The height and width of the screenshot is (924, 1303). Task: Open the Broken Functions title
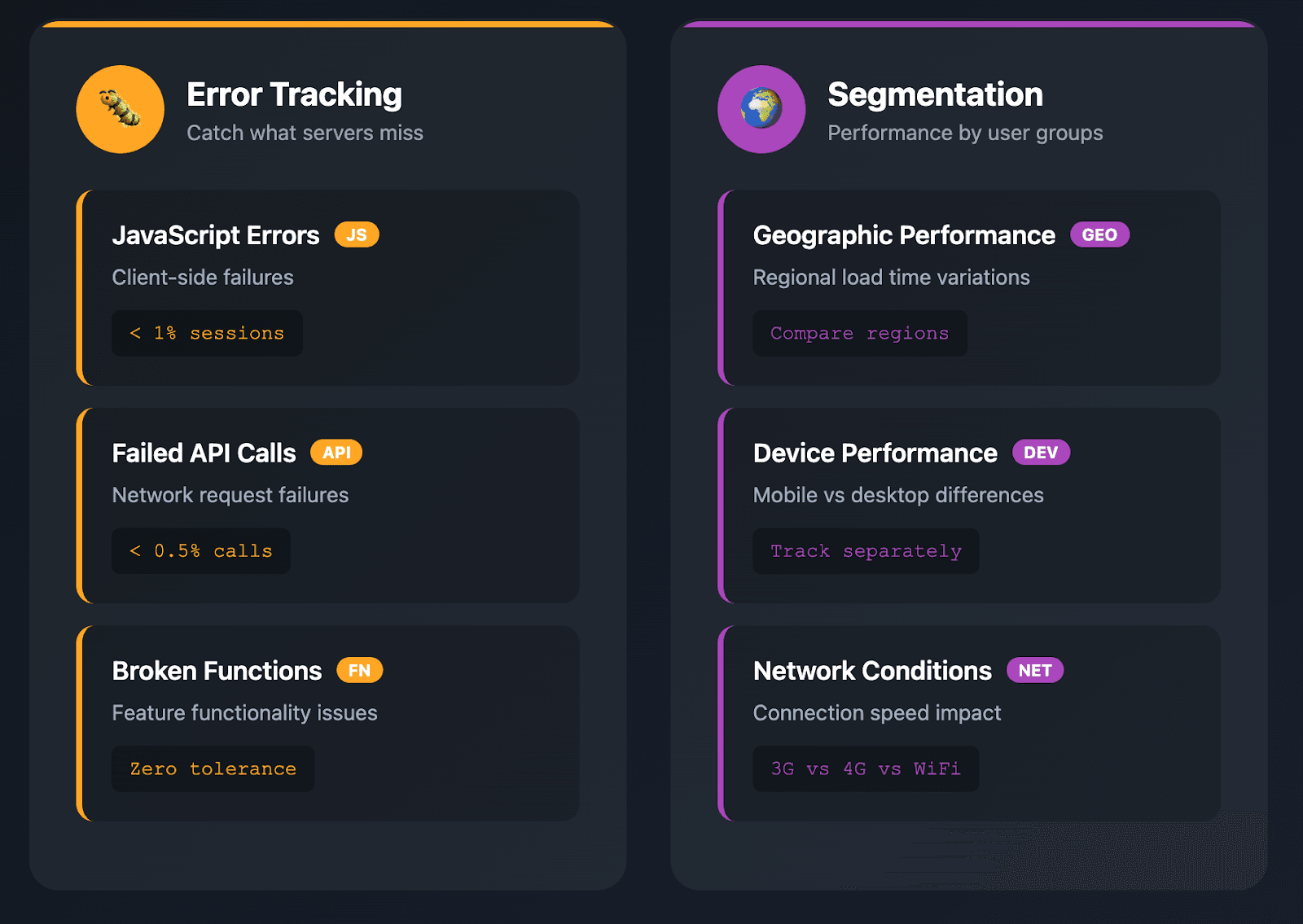[x=217, y=671]
